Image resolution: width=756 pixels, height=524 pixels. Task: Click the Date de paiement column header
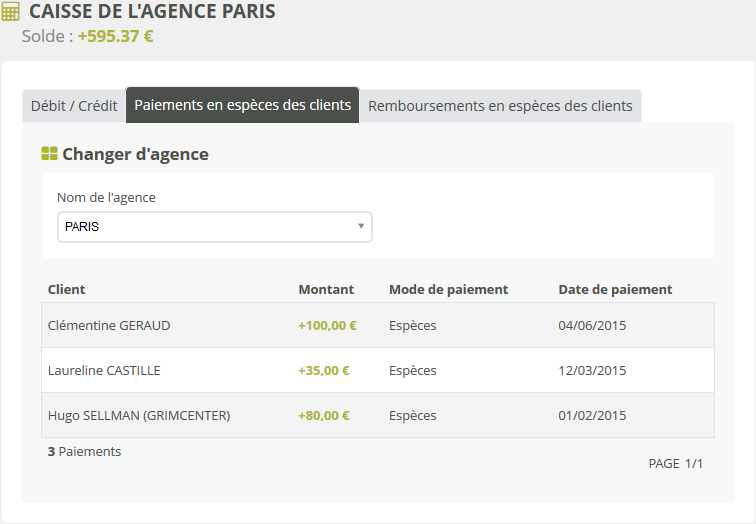pyautogui.click(x=615, y=289)
